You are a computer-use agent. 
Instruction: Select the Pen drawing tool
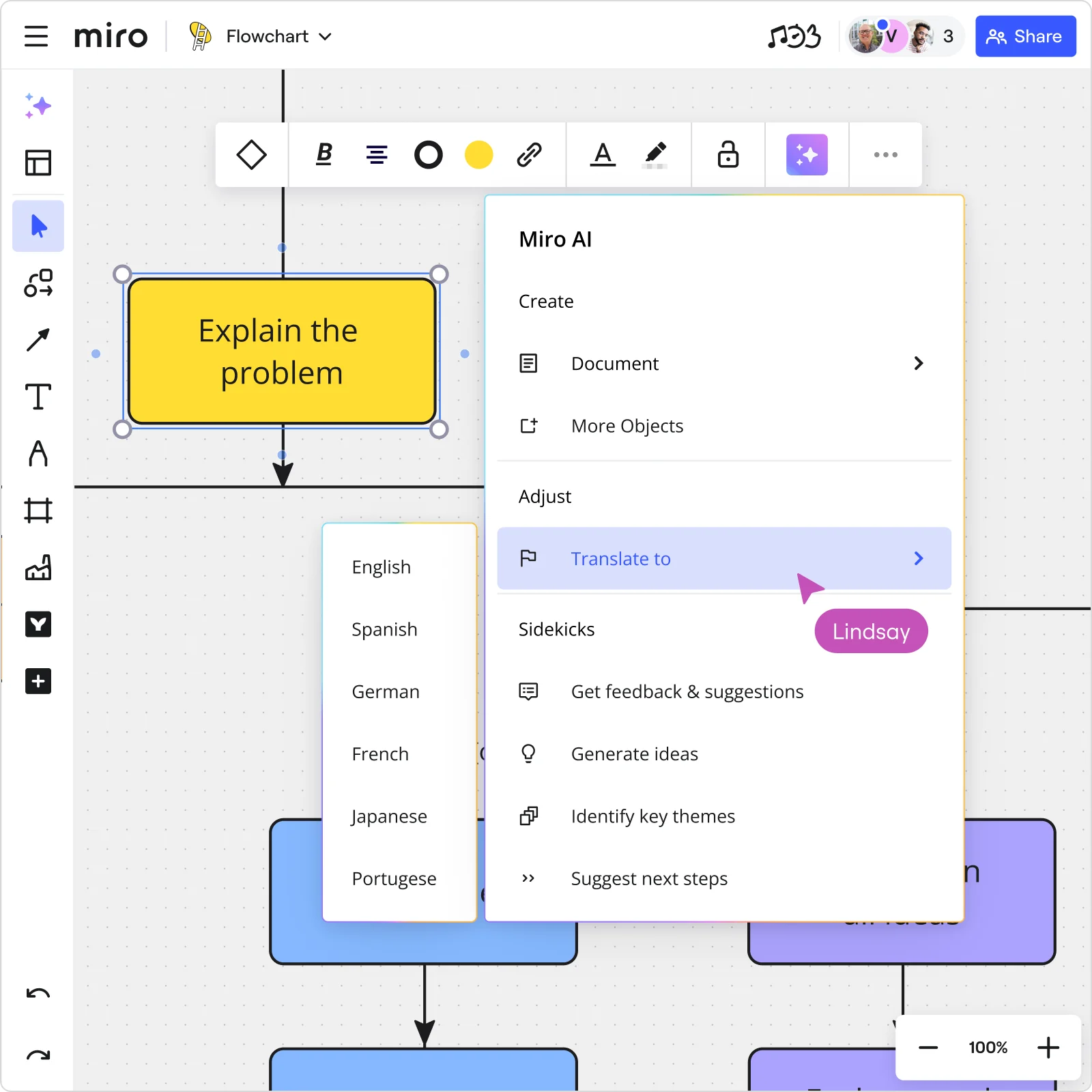pyautogui.click(x=38, y=453)
